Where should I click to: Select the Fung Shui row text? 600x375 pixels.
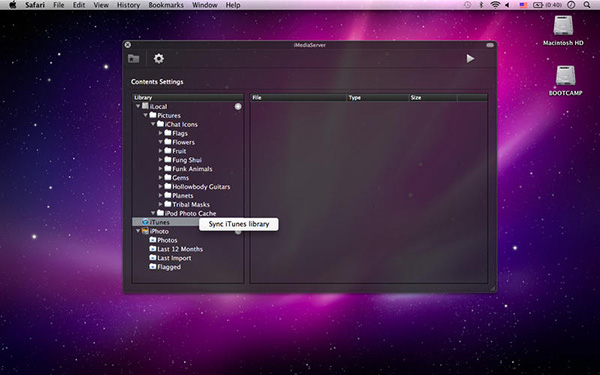coord(187,160)
